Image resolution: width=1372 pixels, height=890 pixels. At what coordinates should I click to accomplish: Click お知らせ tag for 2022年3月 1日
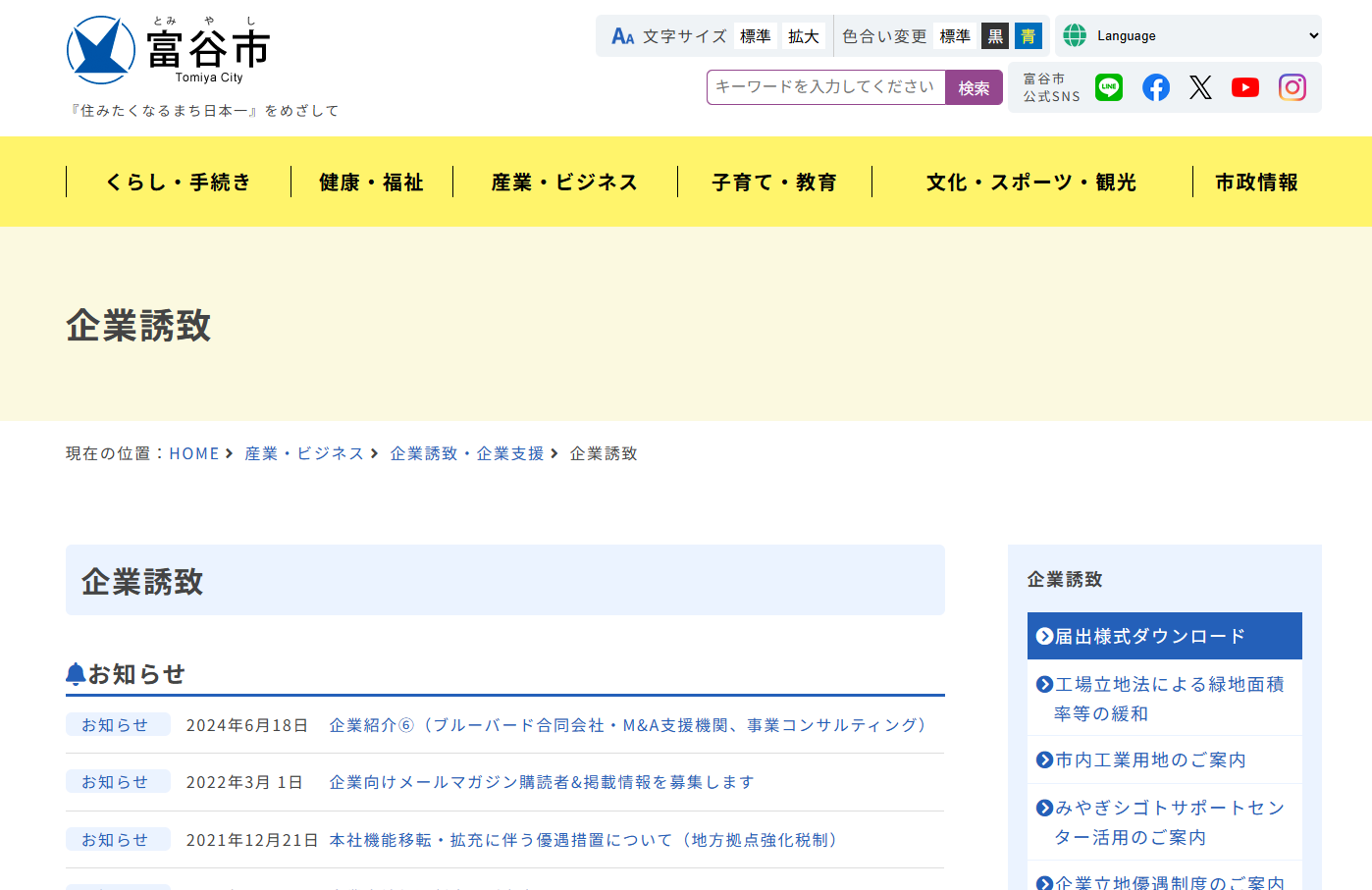click(x=118, y=781)
